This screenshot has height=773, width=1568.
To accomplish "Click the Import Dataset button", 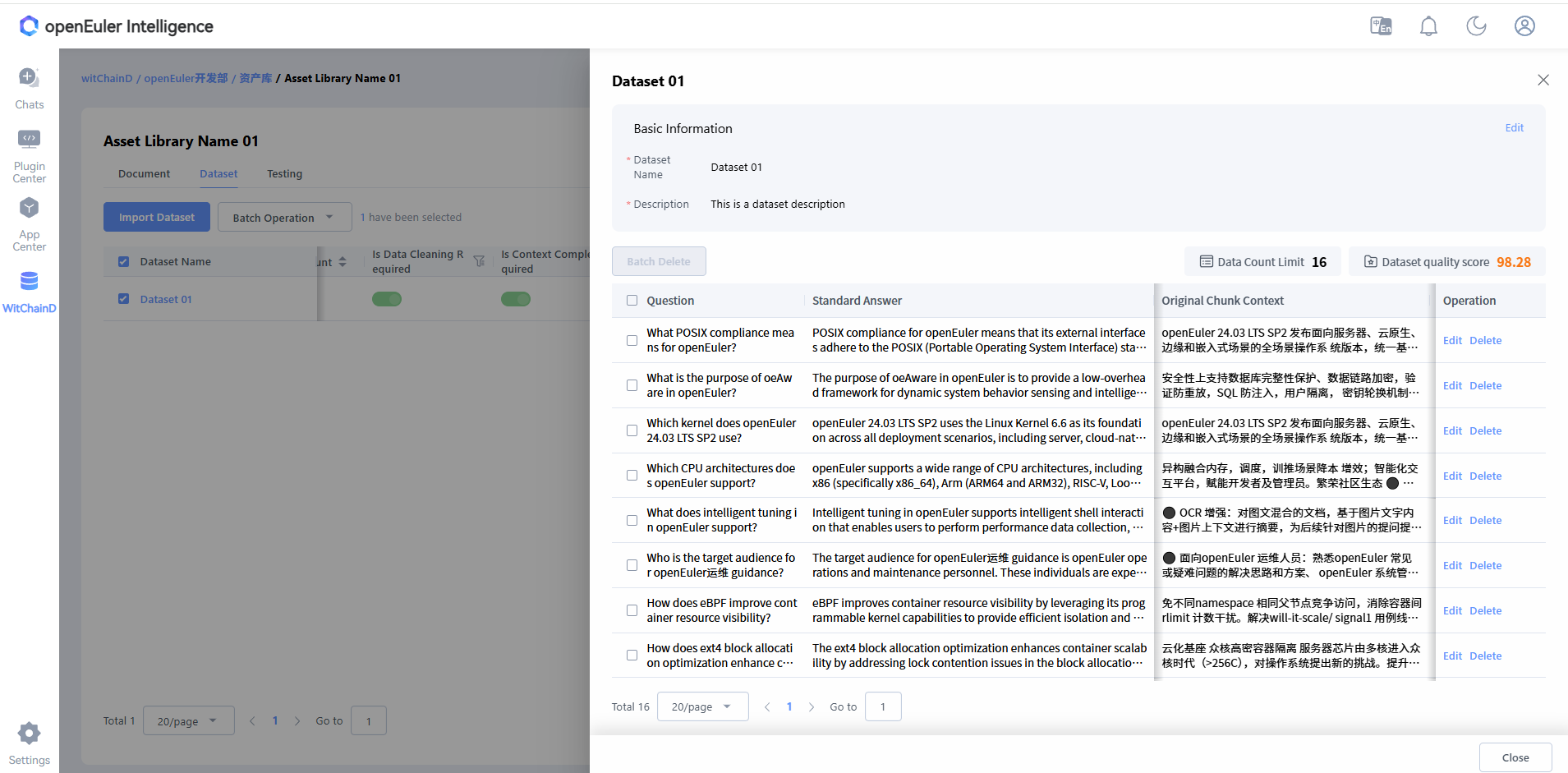I will click(157, 217).
